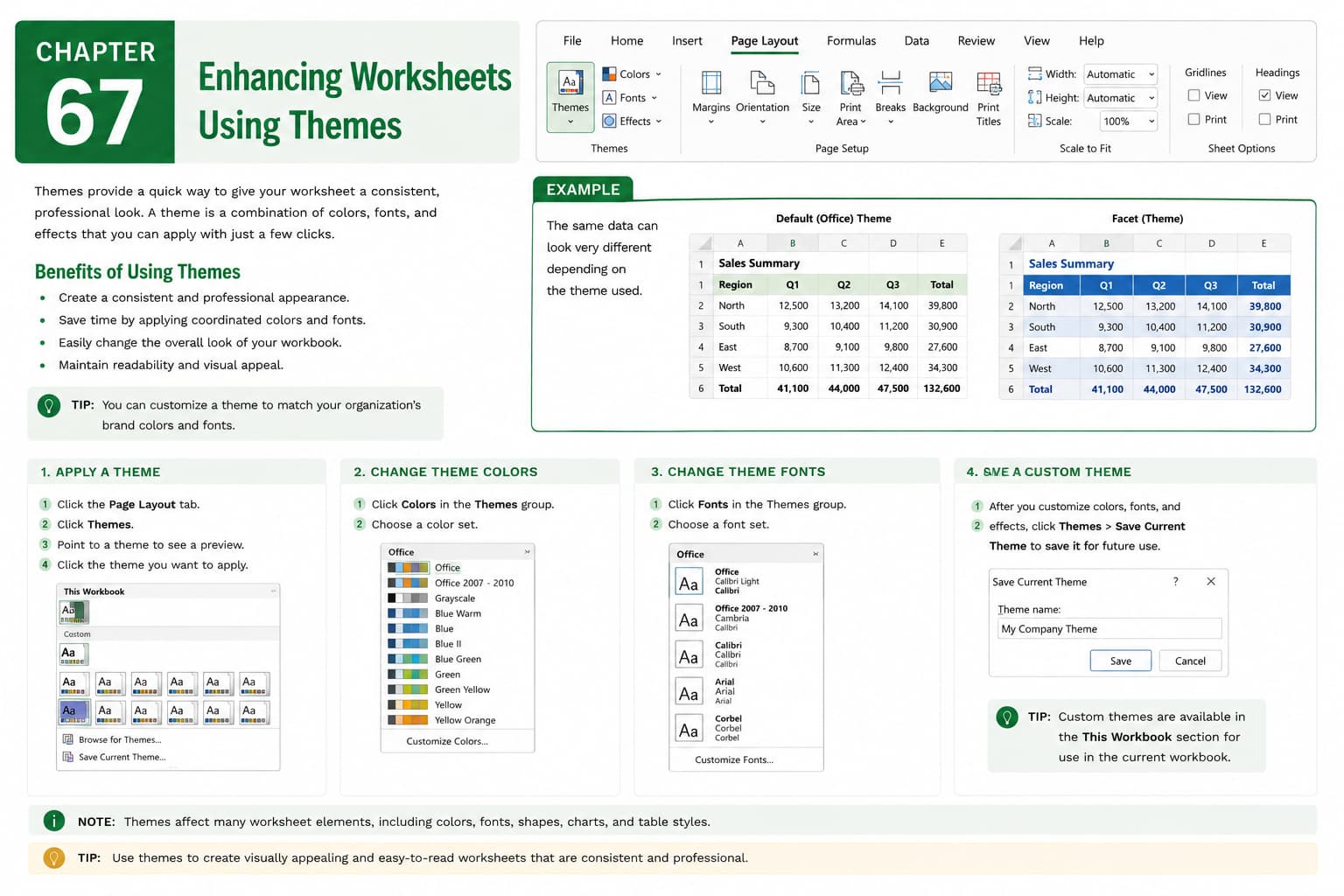The height and width of the screenshot is (896, 1344).
Task: Select the highlighted theme in the gallery
Action: coord(74,712)
